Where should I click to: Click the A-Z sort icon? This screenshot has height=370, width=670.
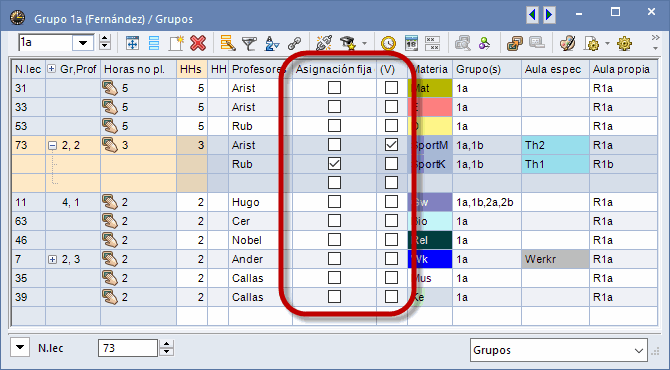click(272, 43)
